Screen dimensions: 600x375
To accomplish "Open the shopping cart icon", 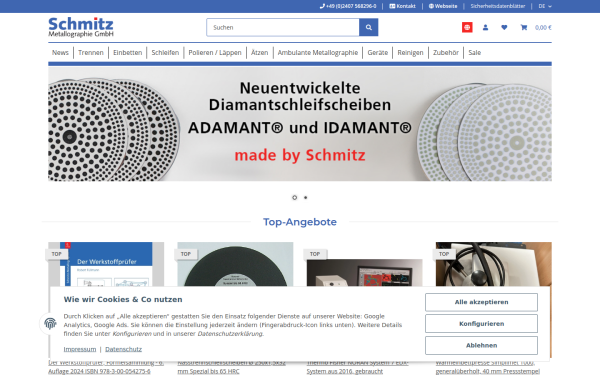I will (523, 27).
